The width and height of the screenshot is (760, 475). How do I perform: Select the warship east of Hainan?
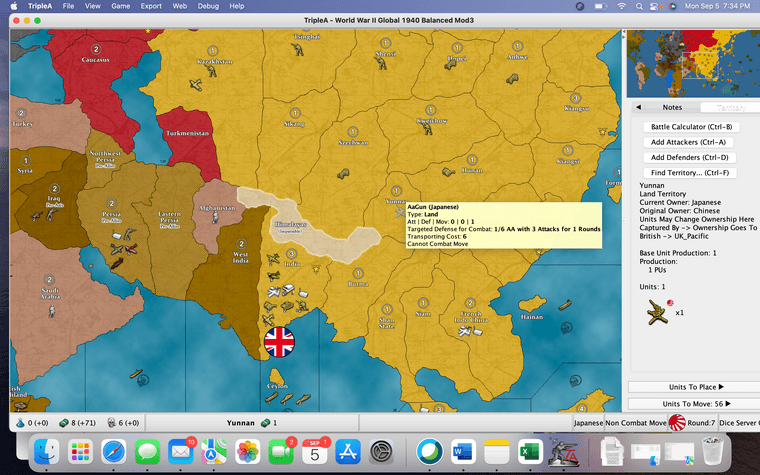tap(565, 305)
